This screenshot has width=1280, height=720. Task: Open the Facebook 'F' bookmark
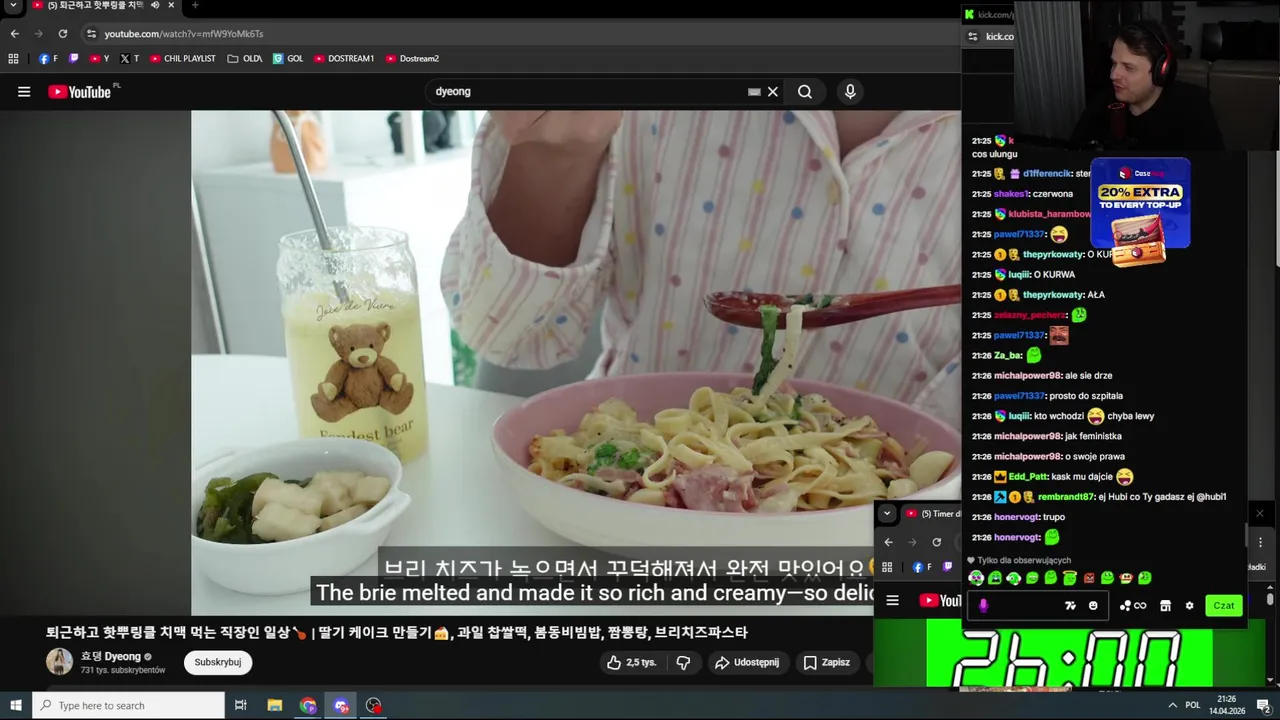(x=48, y=59)
